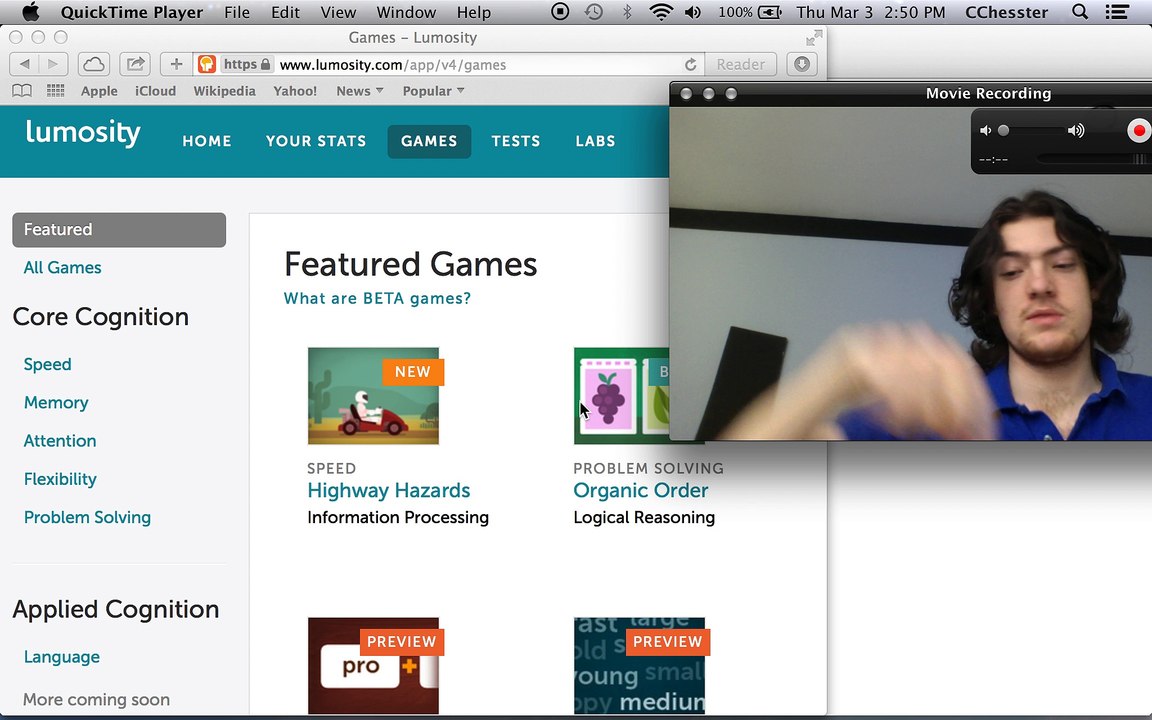Click the www.lumosity.com address field

pyautogui.click(x=450, y=65)
